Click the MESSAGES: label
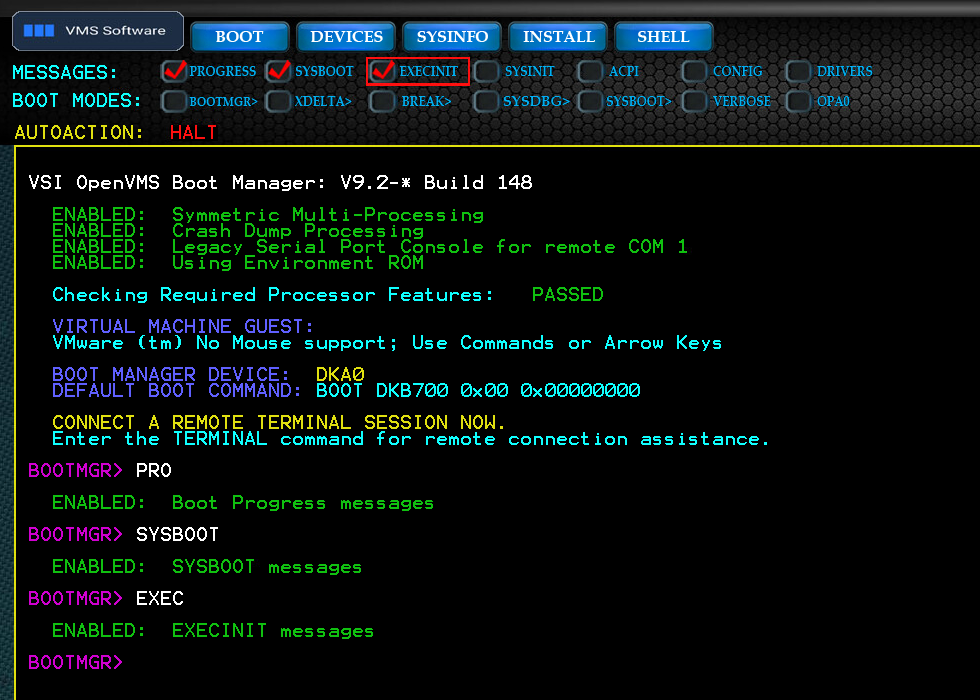This screenshot has width=980, height=700. [65, 72]
